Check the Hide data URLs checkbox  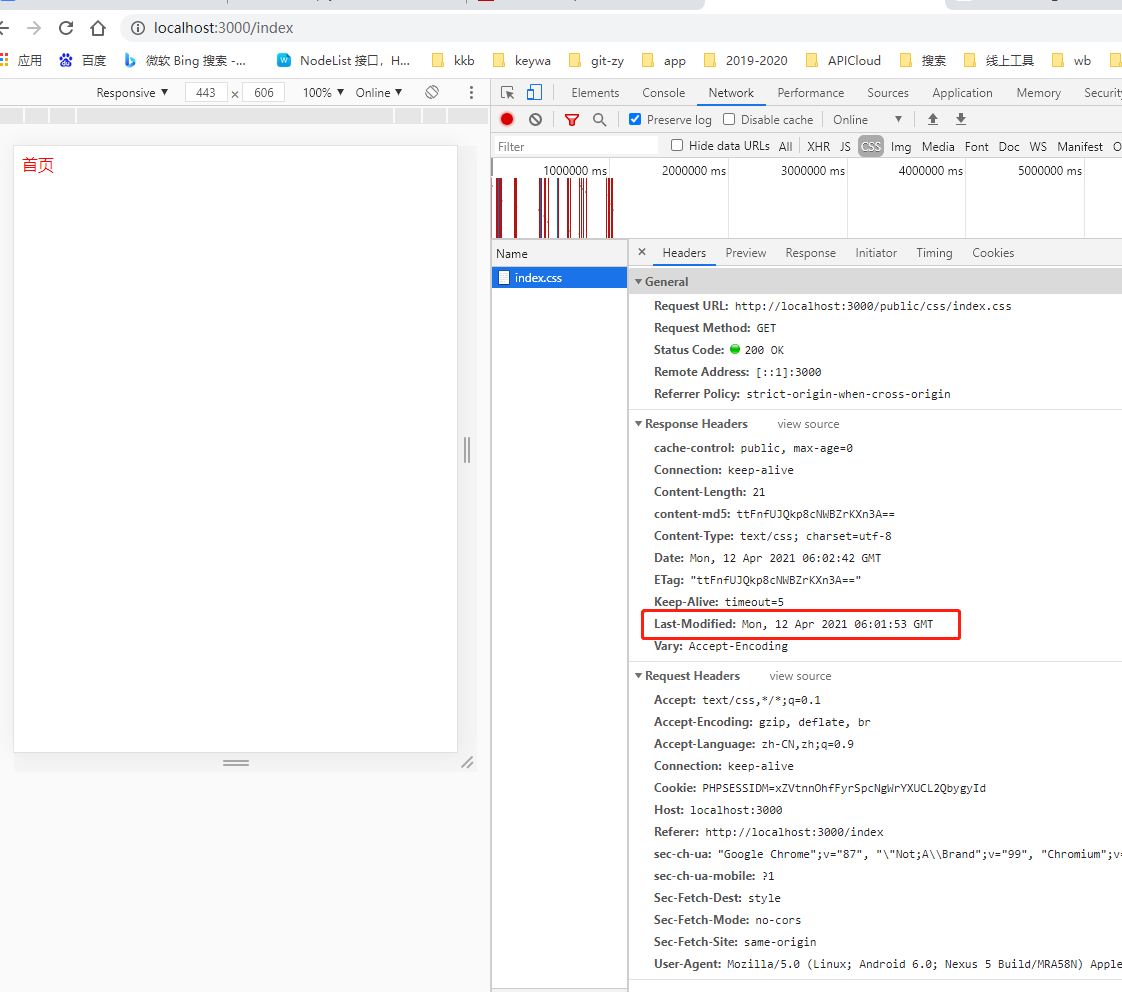pos(677,146)
